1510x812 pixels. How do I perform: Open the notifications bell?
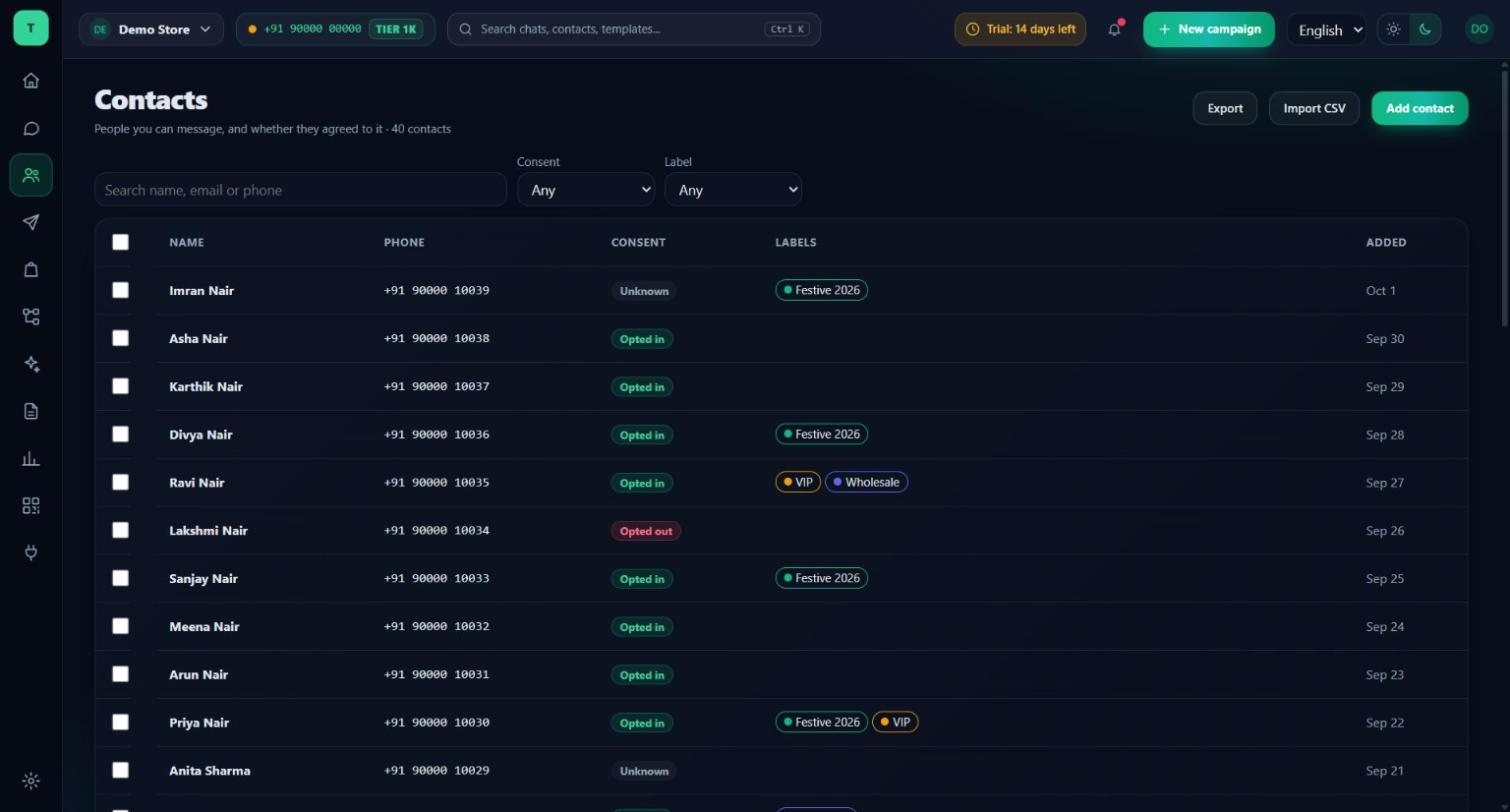[1115, 29]
